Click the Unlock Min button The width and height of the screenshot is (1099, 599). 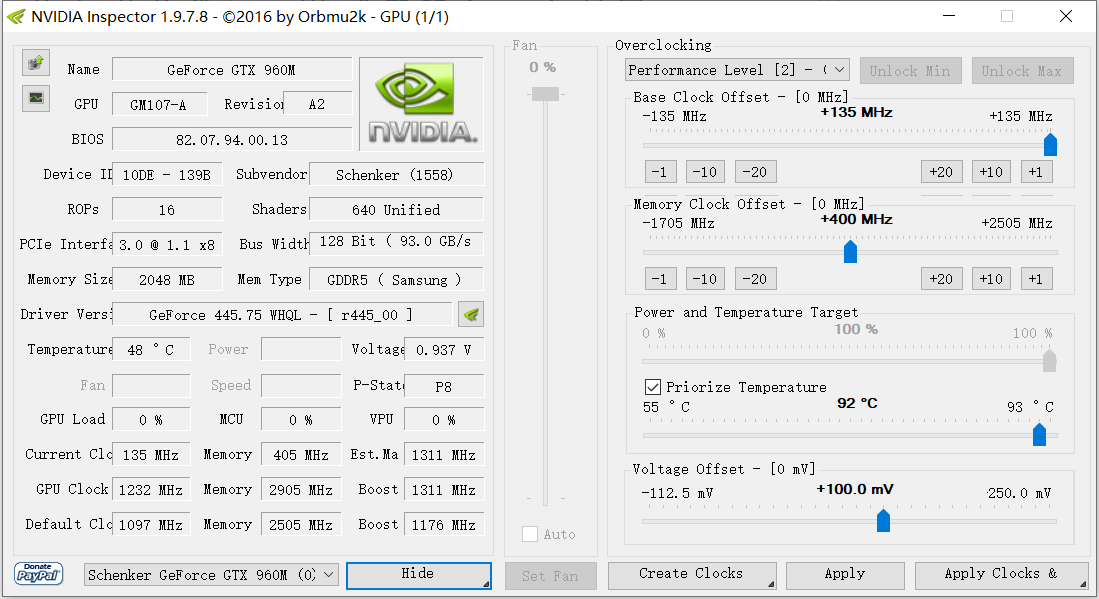pos(910,71)
